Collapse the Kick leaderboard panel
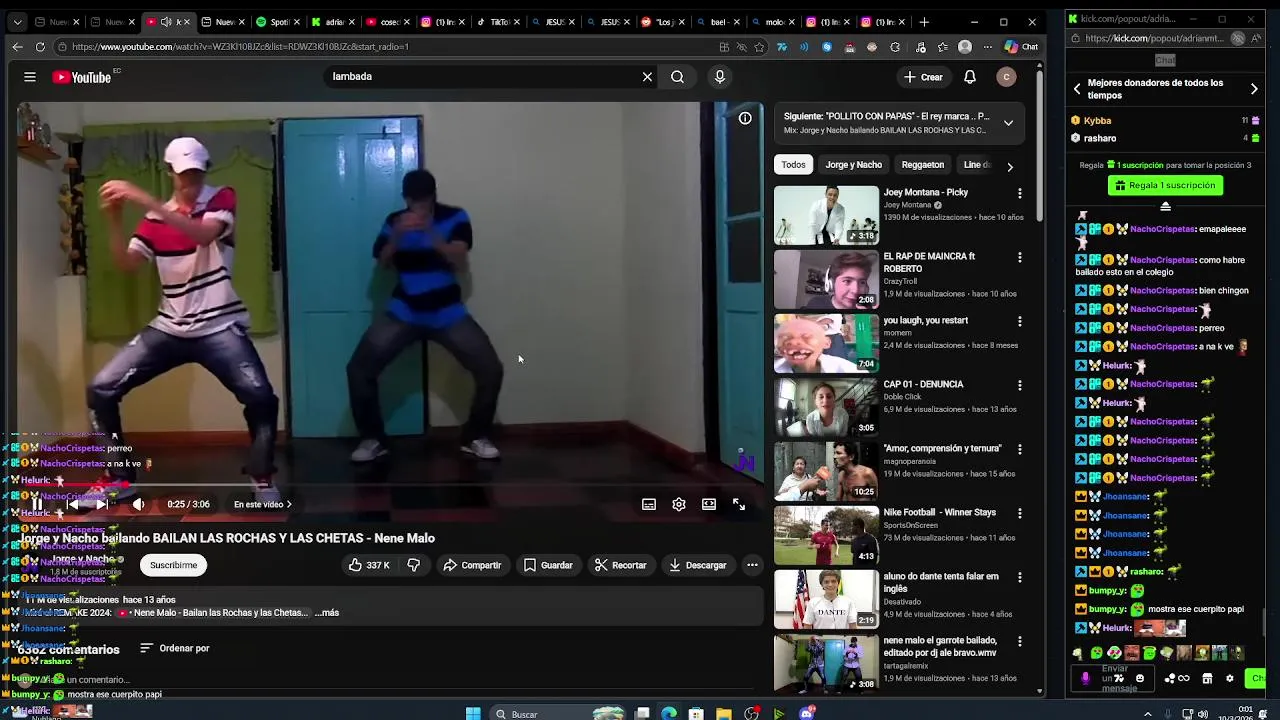Screen dimensions: 1280x720 point(1165,206)
